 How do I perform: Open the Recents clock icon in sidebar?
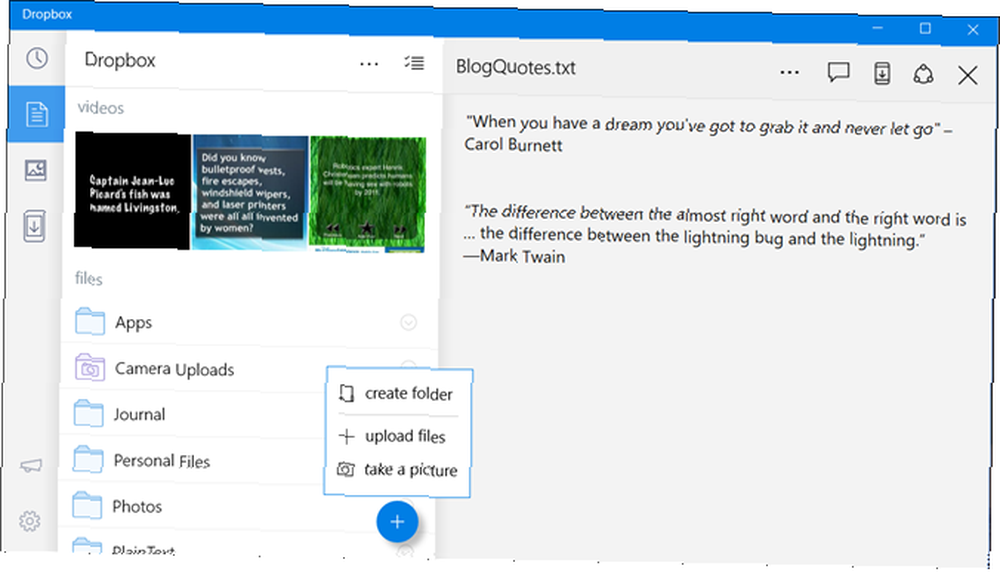tap(37, 58)
